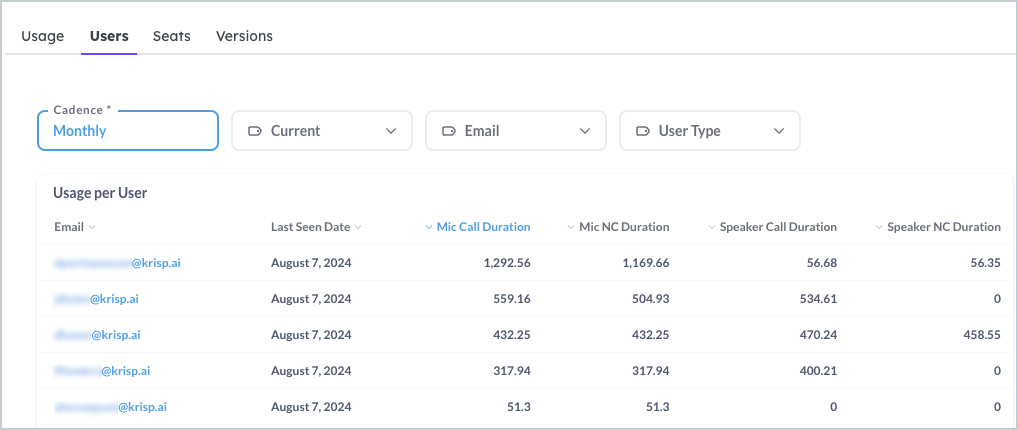Expand the User Type filter dropdown
The image size is (1018, 430).
click(x=710, y=131)
